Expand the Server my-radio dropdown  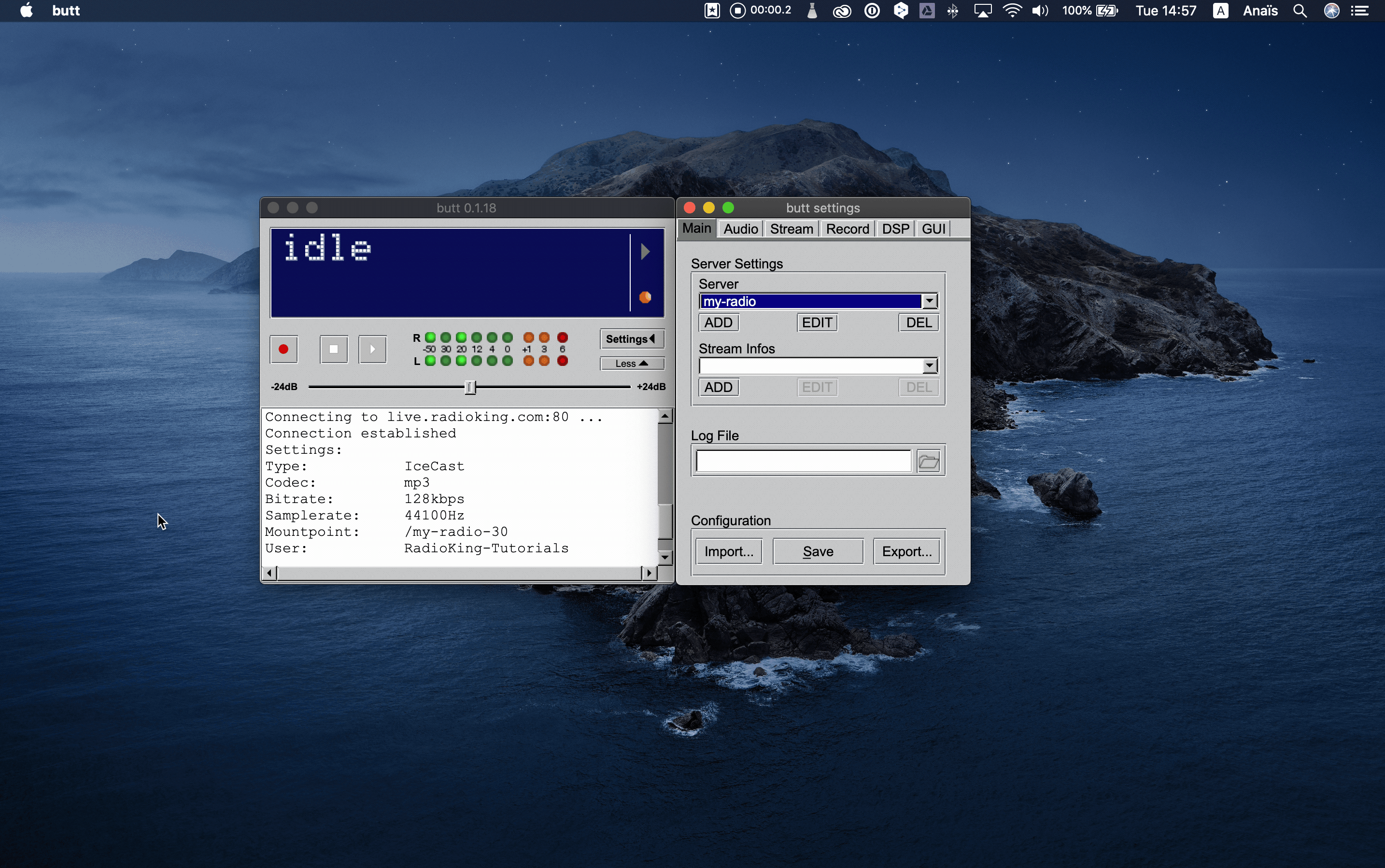pos(930,301)
